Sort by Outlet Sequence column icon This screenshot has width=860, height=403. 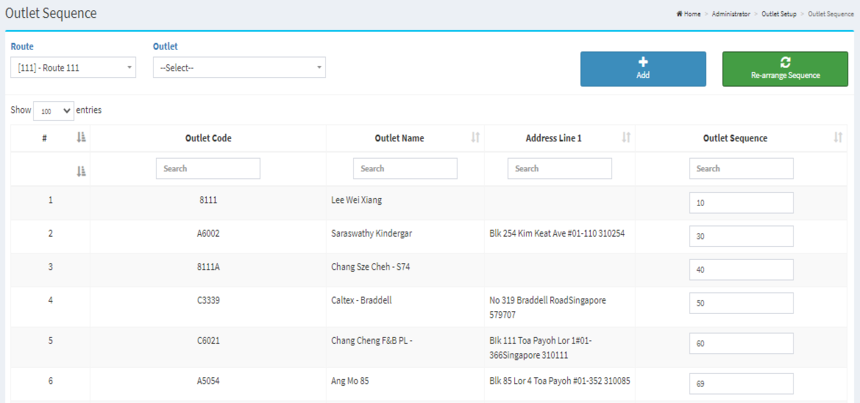pyautogui.click(x=837, y=138)
